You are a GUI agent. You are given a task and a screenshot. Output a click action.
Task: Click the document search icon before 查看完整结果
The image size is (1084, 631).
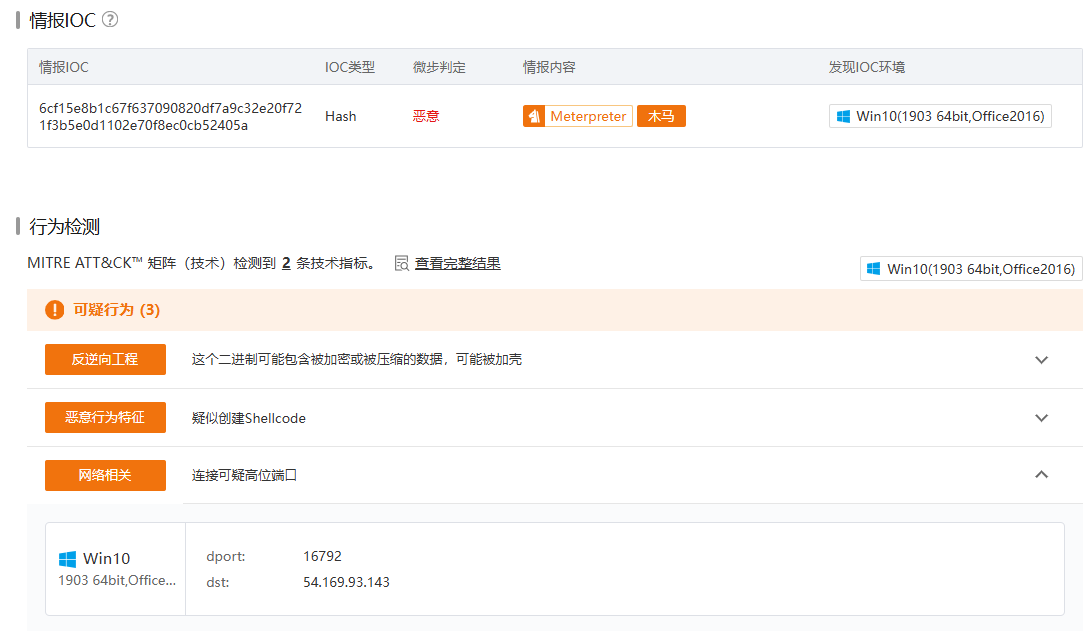pos(402,264)
